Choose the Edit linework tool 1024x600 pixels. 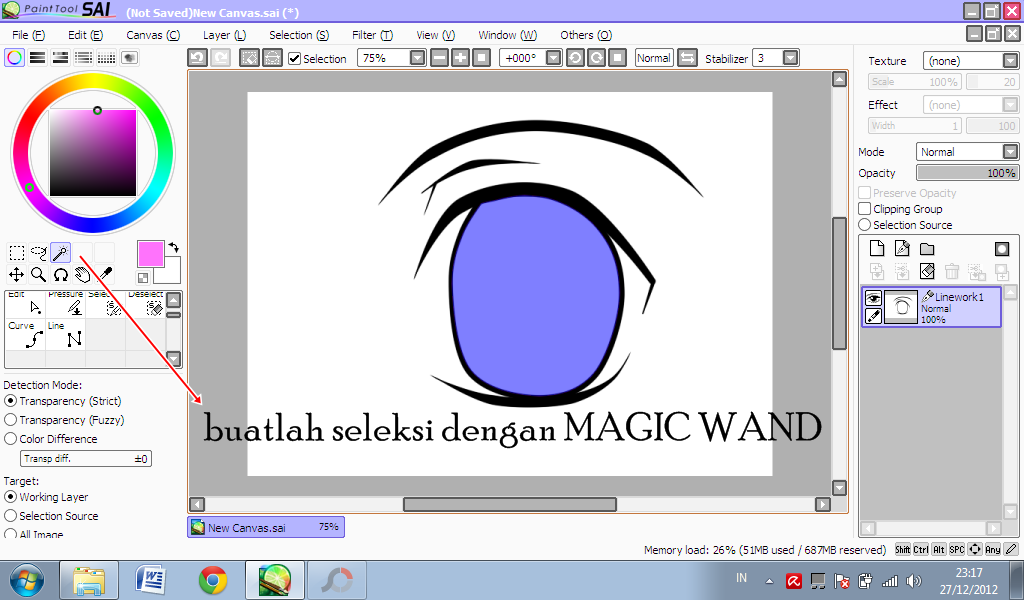tap(26, 304)
